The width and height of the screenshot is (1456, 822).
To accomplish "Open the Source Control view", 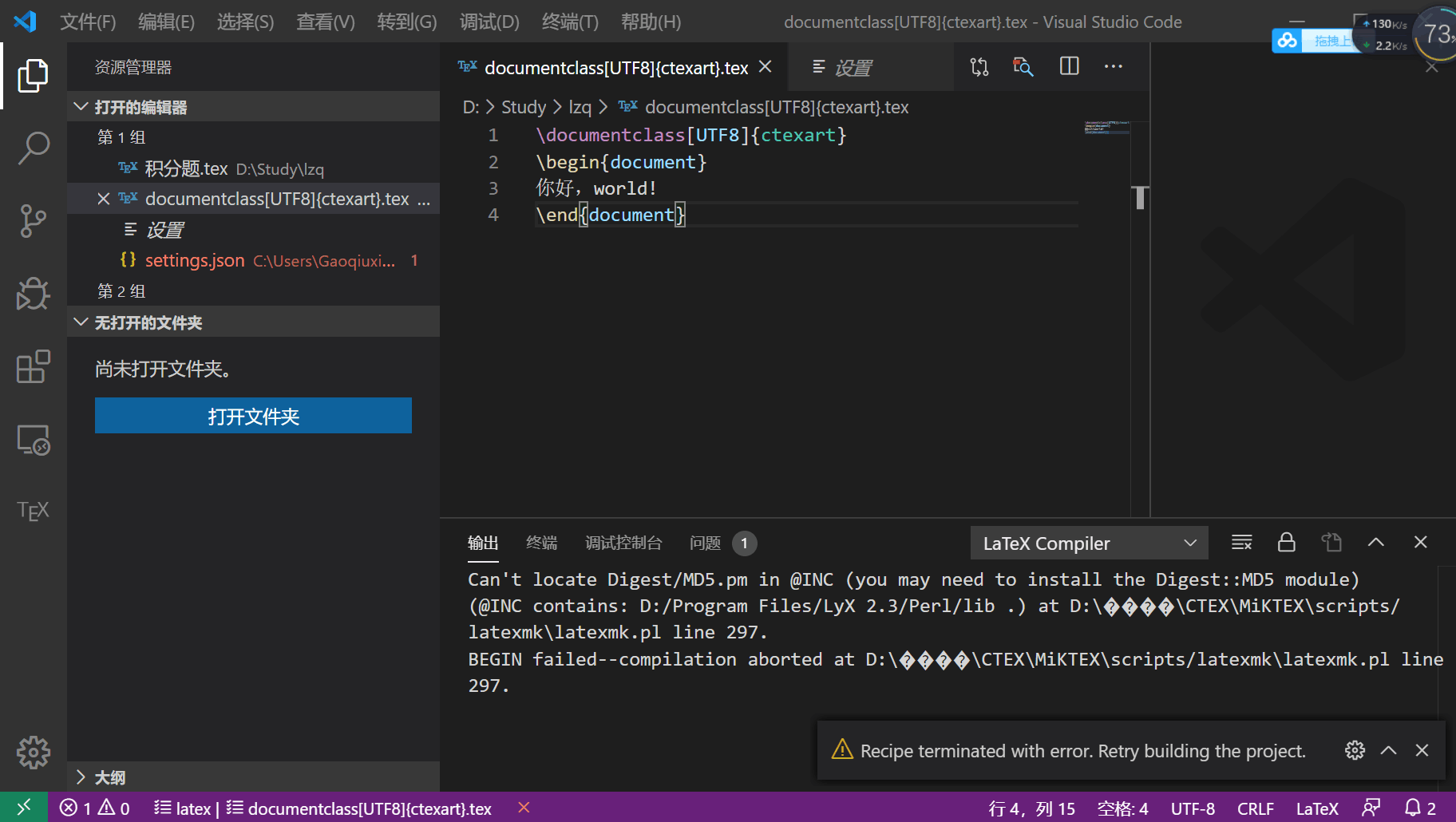I will (x=33, y=221).
